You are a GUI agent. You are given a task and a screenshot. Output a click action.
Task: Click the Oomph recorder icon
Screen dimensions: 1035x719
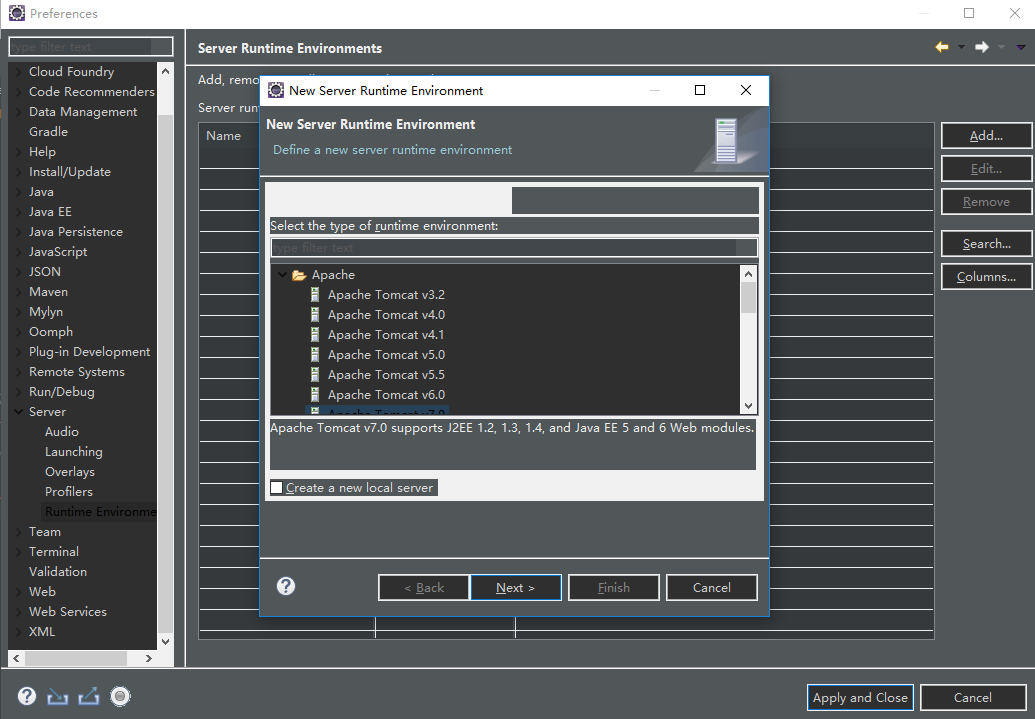coord(120,696)
